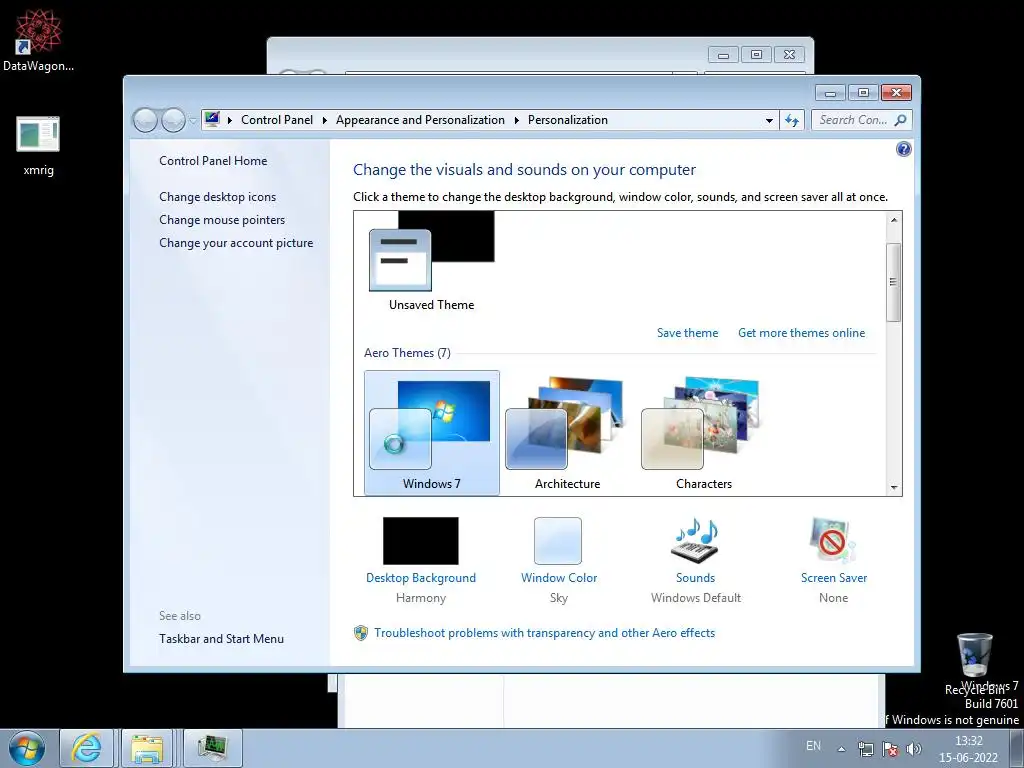
Task: Click Get more themes online link
Action: pyautogui.click(x=801, y=332)
